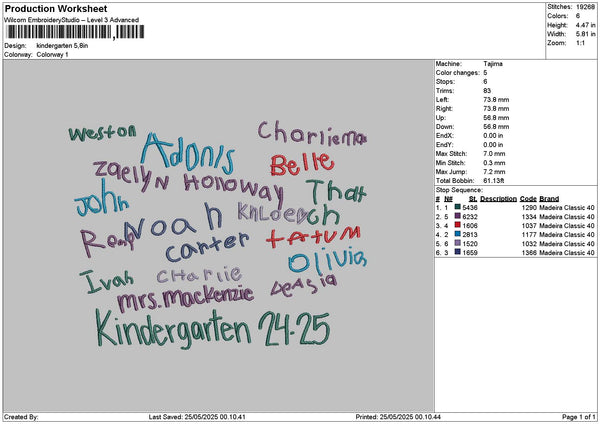Image resolution: width=600 pixels, height=424 pixels.
Task: Click Madeira Classic 40 in the 5436 row
Action: coord(567,208)
